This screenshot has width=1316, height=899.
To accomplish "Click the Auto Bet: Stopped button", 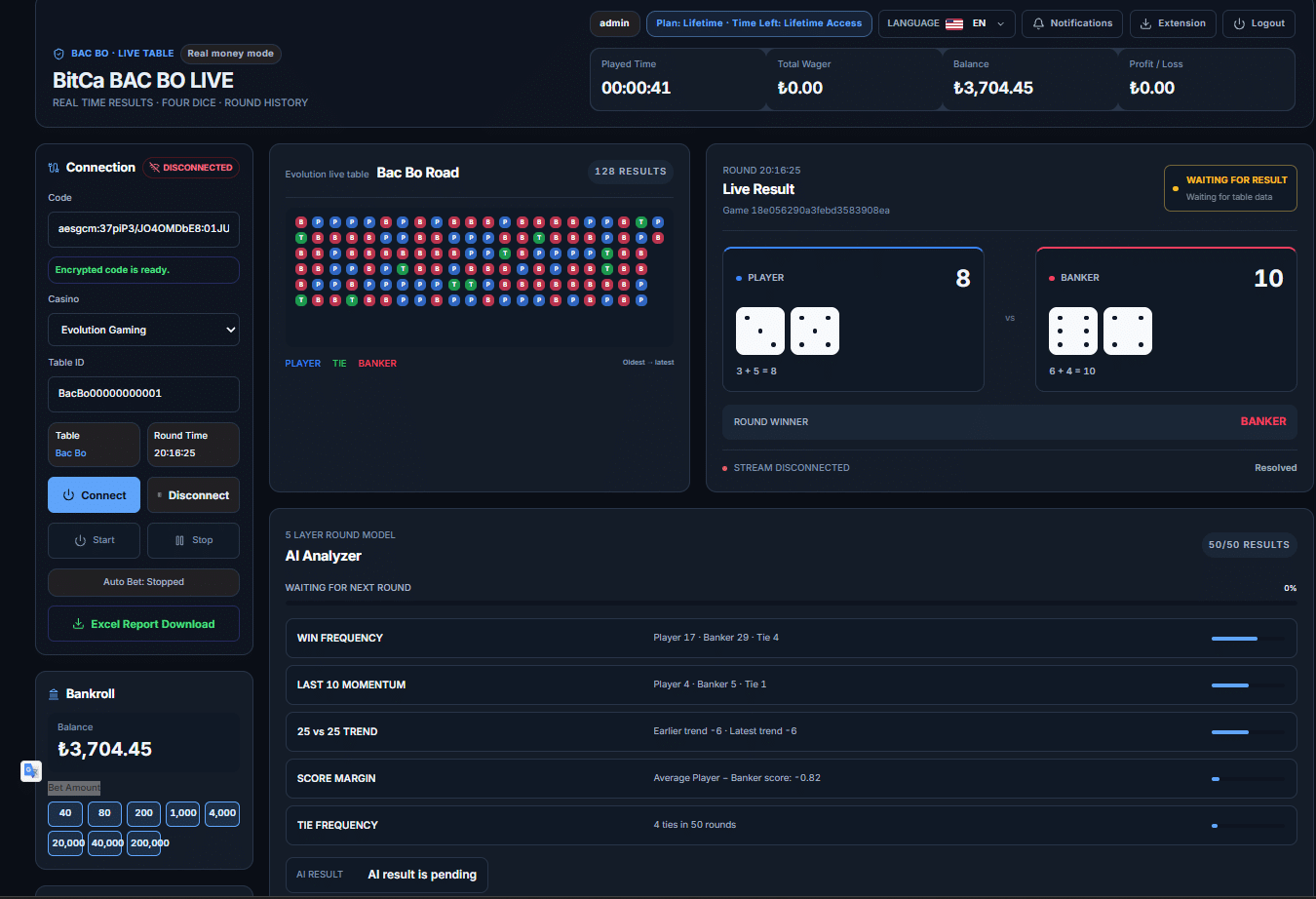I will click(x=143, y=582).
